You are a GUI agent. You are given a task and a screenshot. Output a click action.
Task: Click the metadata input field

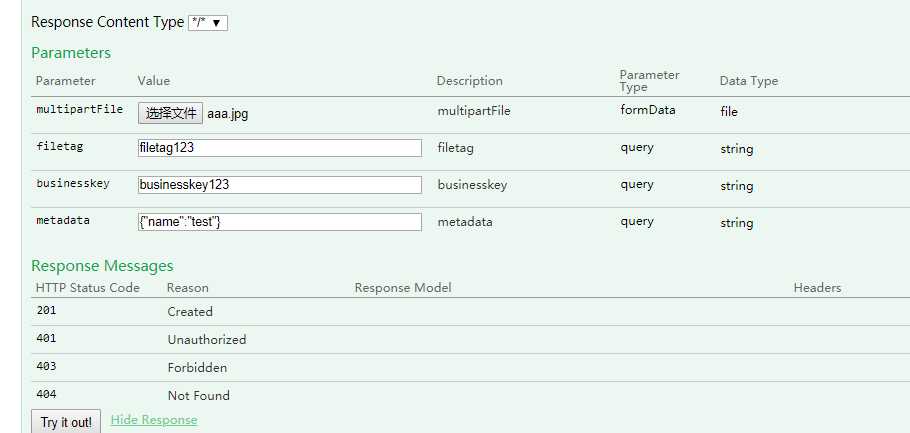click(x=280, y=222)
